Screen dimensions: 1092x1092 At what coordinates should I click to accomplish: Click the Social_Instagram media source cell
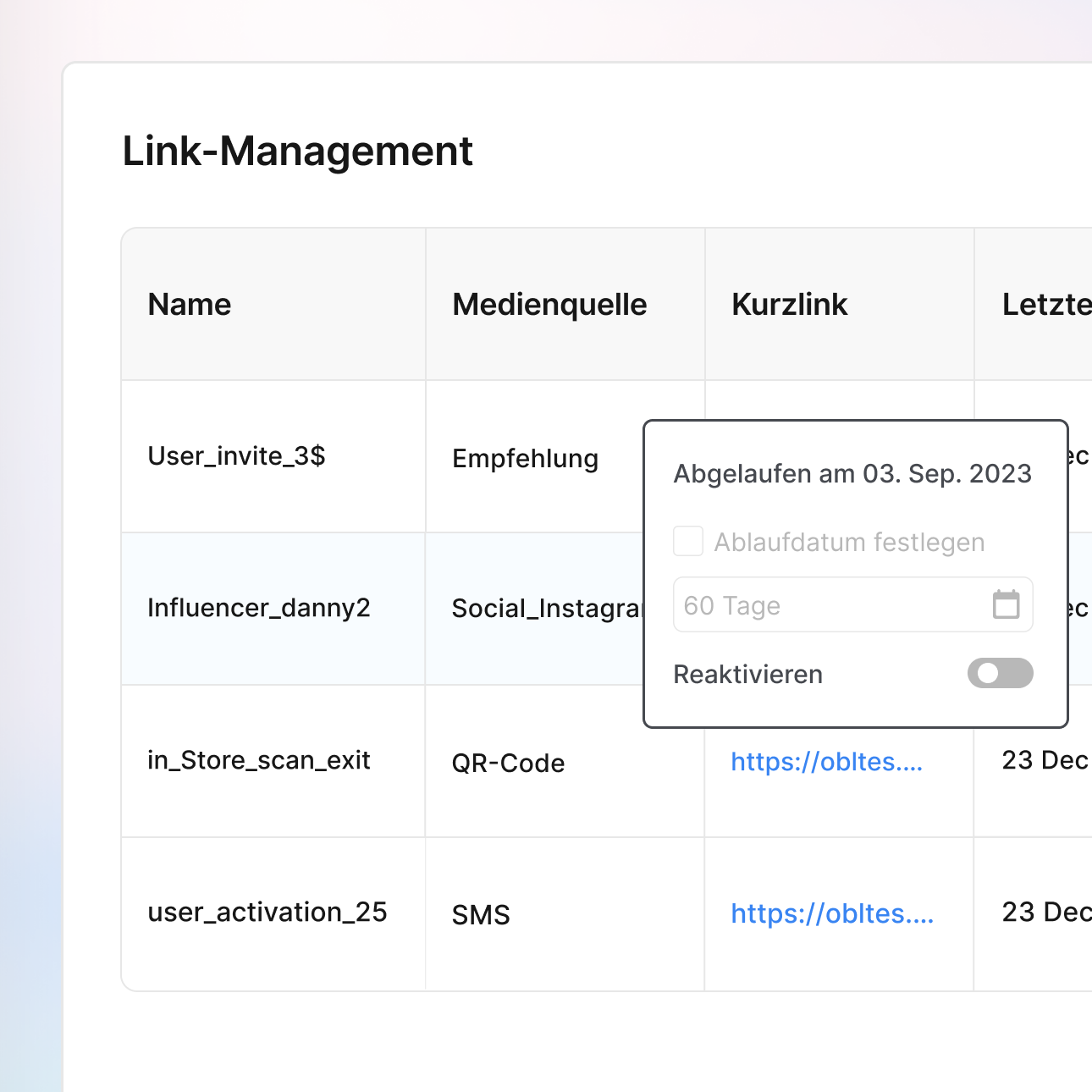pyautogui.click(x=546, y=609)
